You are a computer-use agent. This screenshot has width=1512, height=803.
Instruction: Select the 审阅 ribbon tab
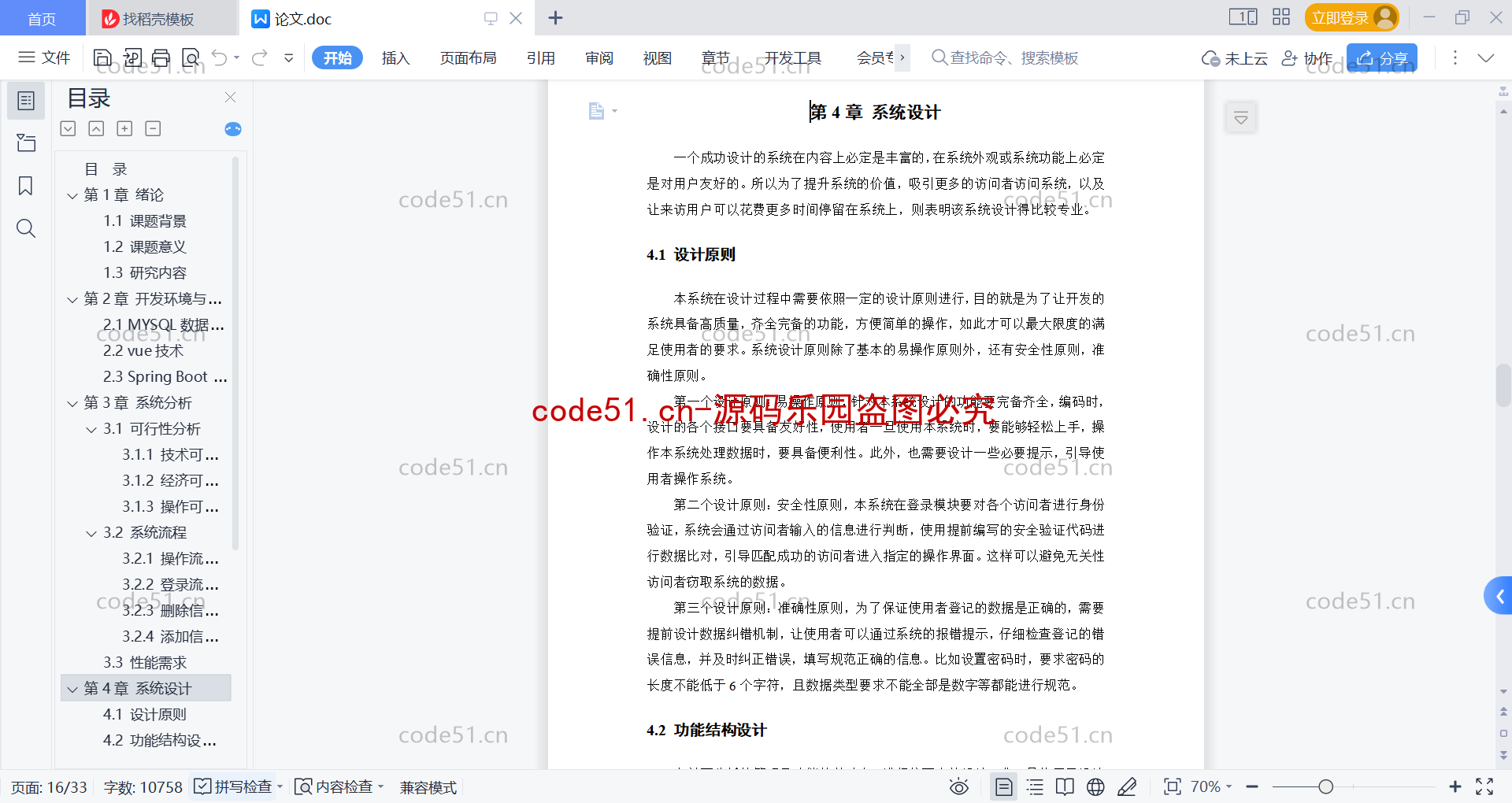(599, 57)
